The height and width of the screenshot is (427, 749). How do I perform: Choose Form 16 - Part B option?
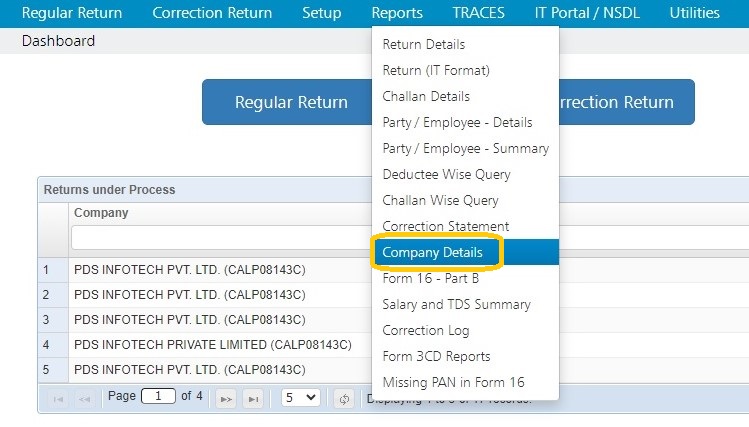[x=430, y=279]
